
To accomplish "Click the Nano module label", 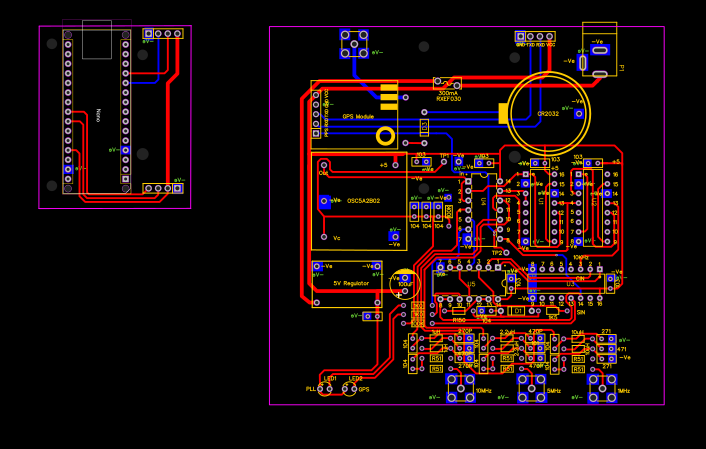I will 98,115.
